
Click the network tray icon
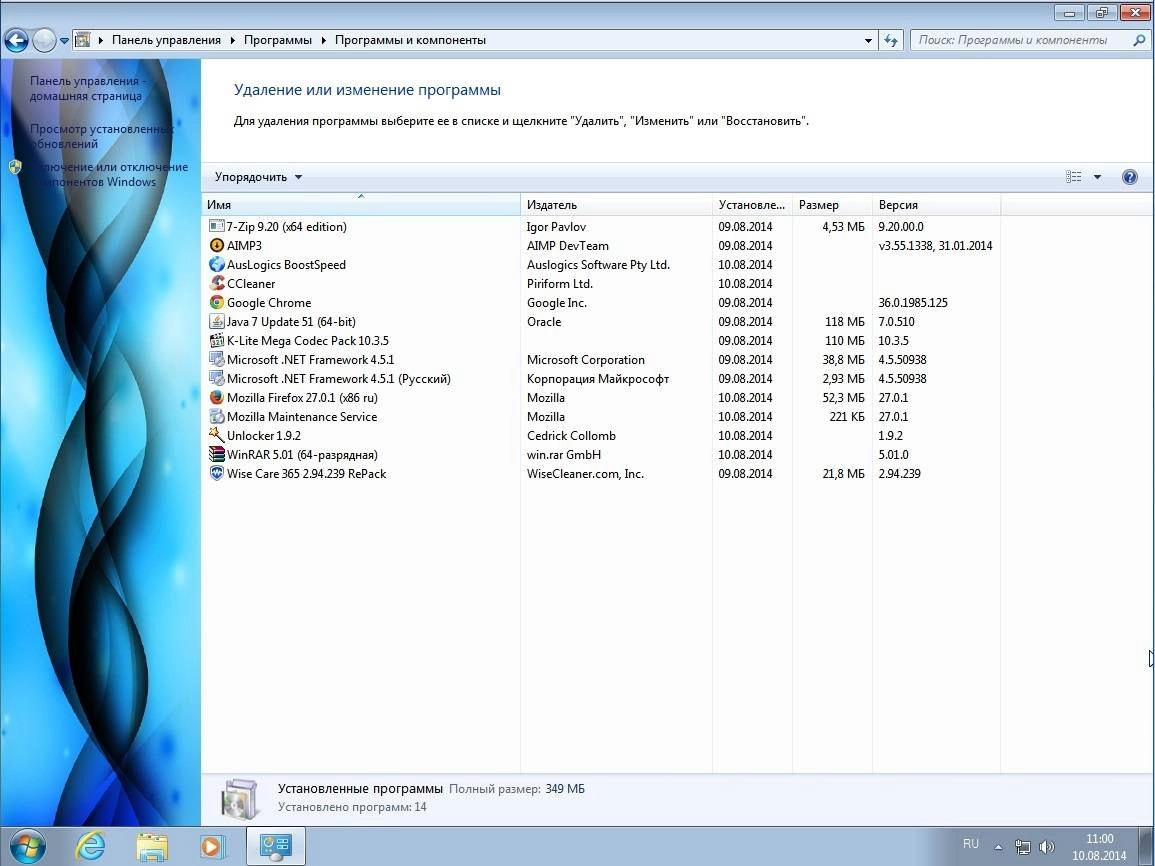pos(1022,847)
